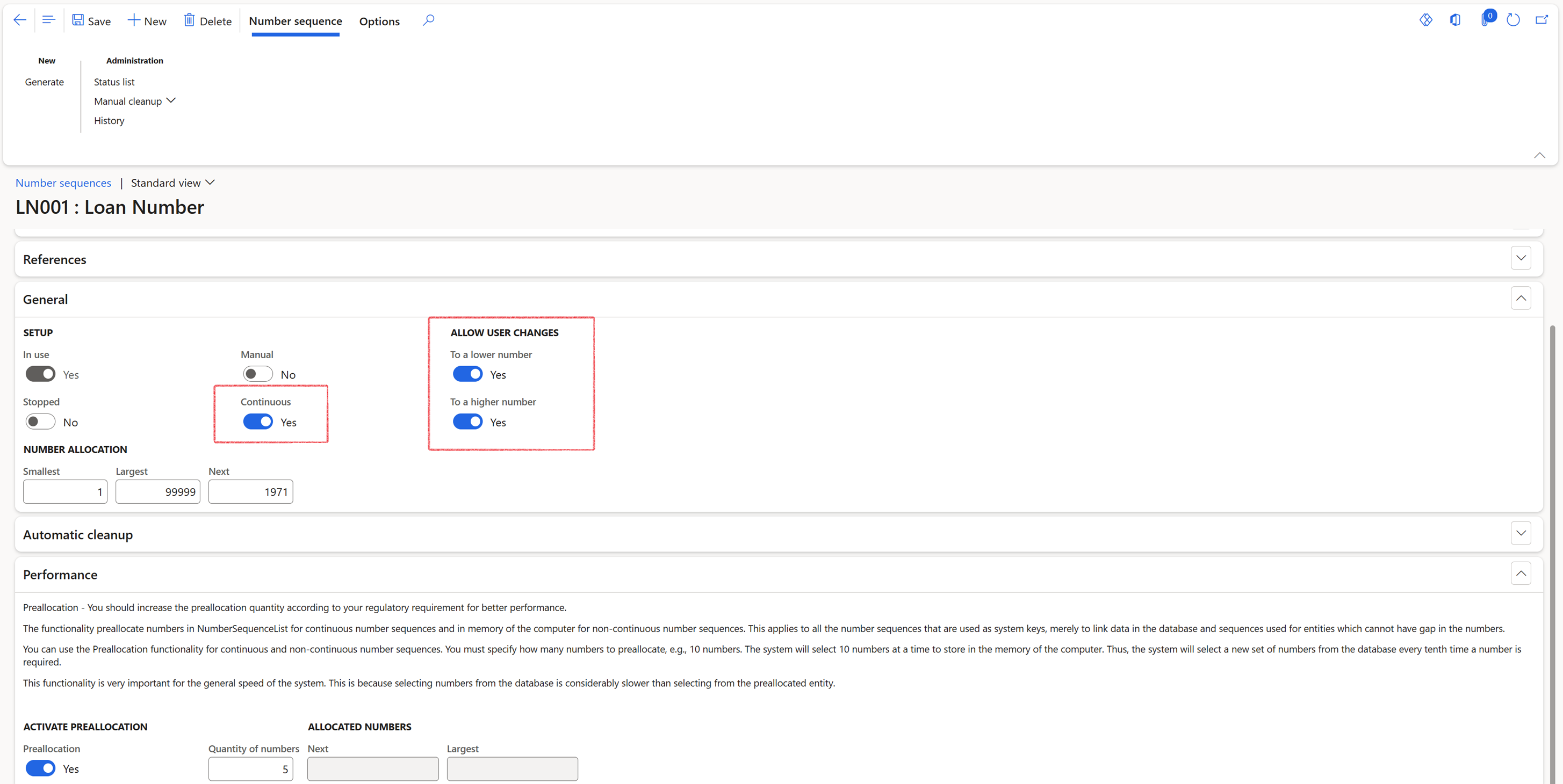The width and height of the screenshot is (1563, 784).
Task: Click the back arrow icon
Action: 19,20
